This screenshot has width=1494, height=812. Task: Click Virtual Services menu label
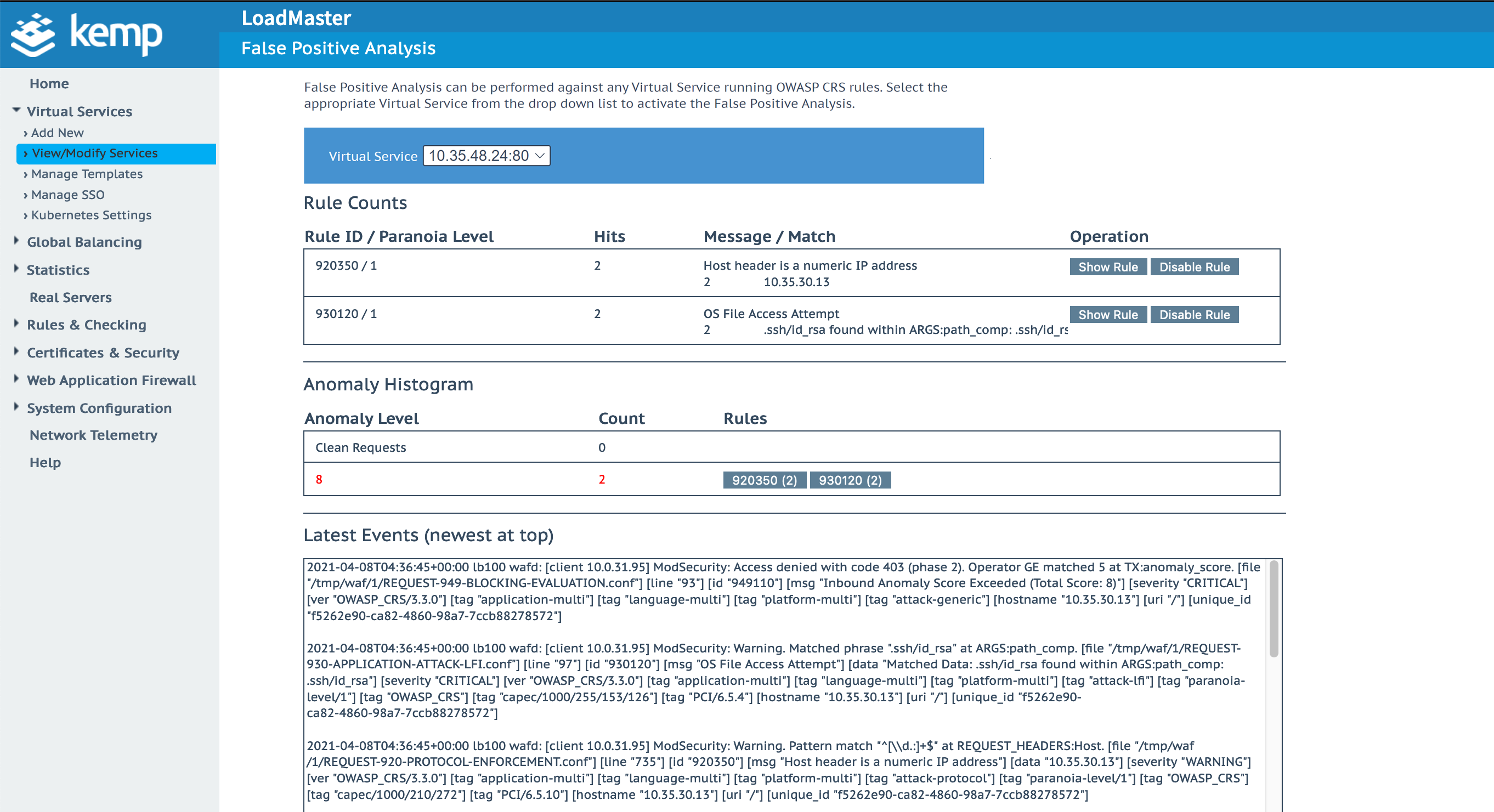click(79, 111)
